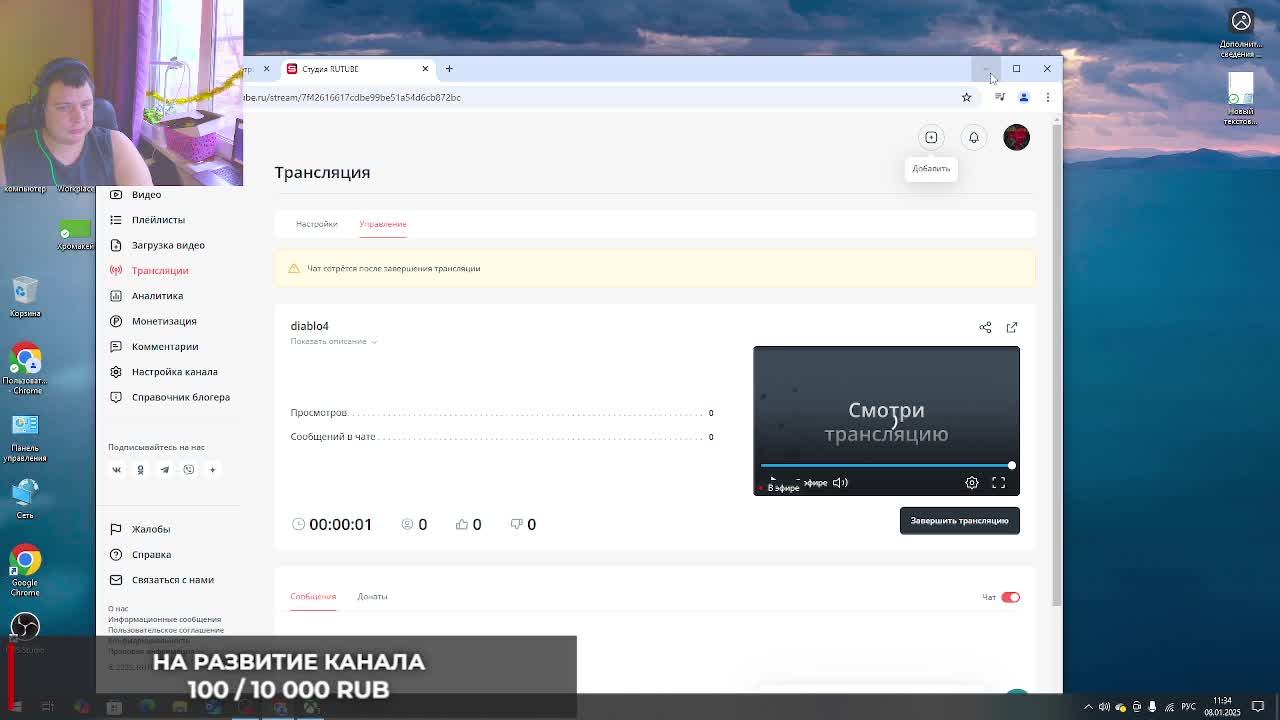Viewport: 1280px width, 720px height.
Task: Click the browser address bar URL
Action: pyautogui.click(x=352, y=97)
